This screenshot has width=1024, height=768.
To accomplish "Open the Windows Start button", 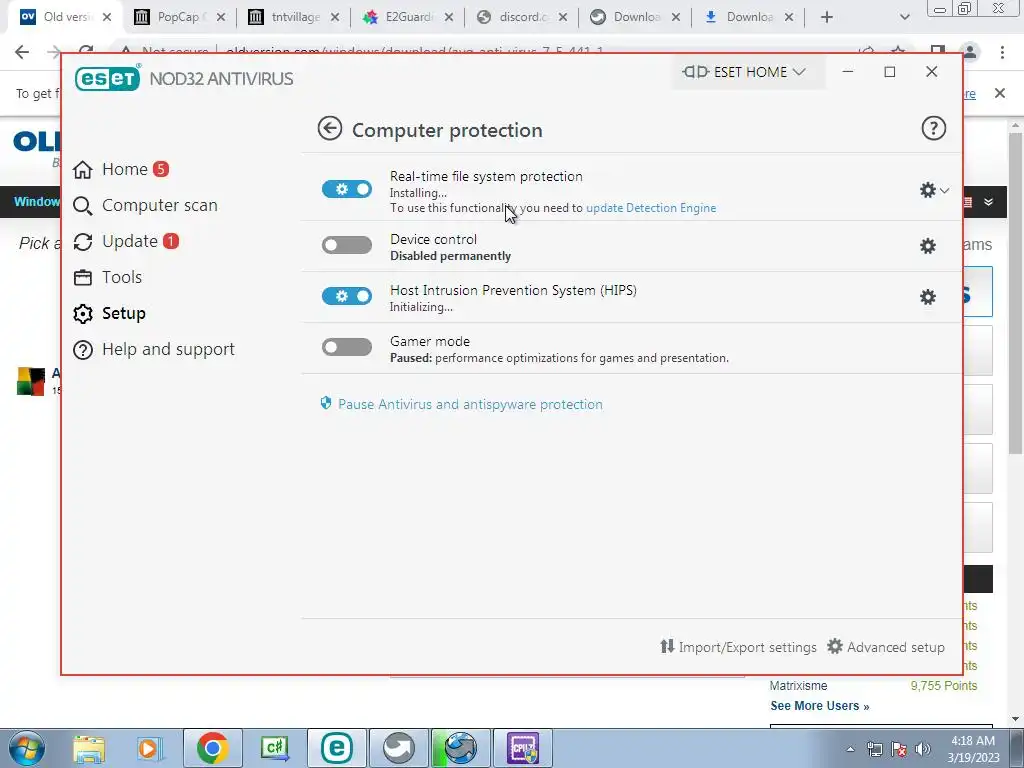I will (26, 748).
